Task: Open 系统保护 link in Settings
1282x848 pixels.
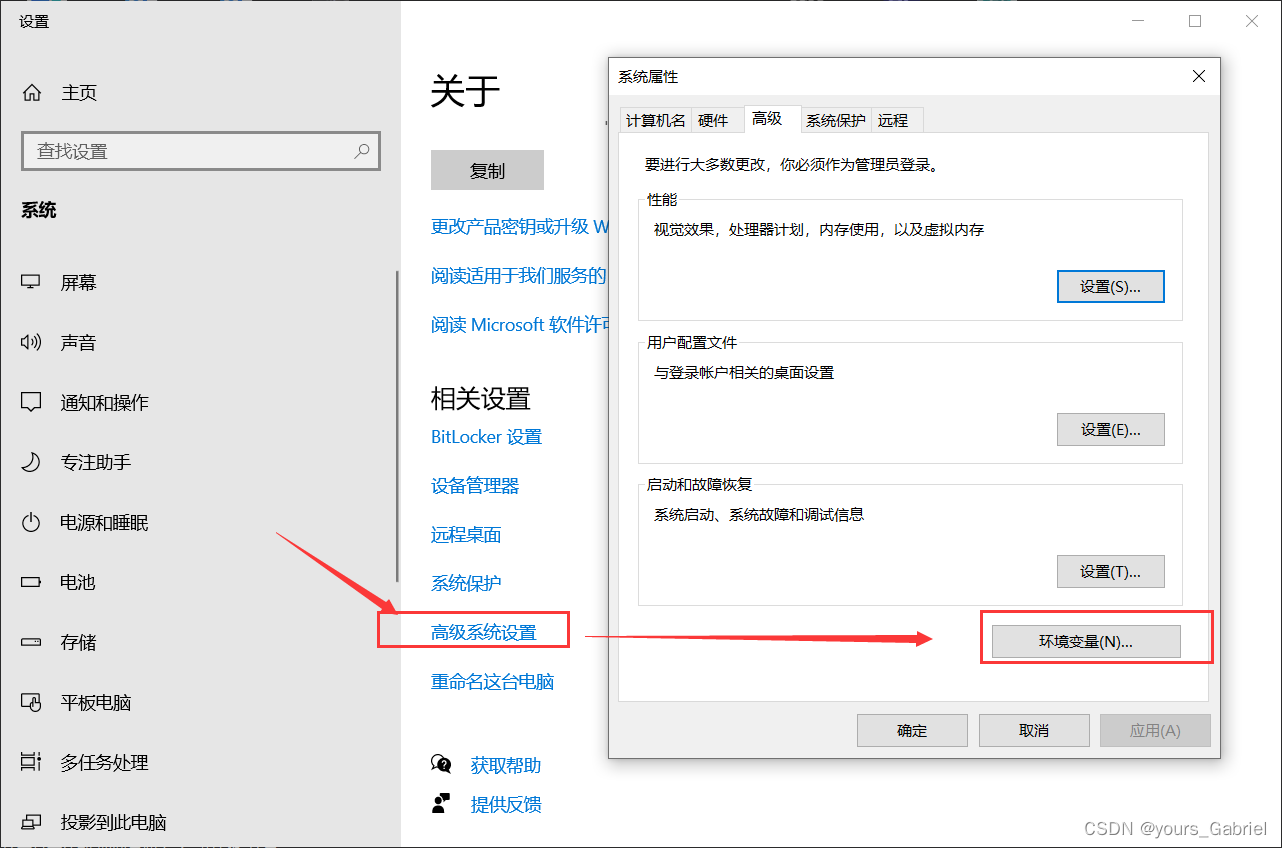Action: pos(466,583)
